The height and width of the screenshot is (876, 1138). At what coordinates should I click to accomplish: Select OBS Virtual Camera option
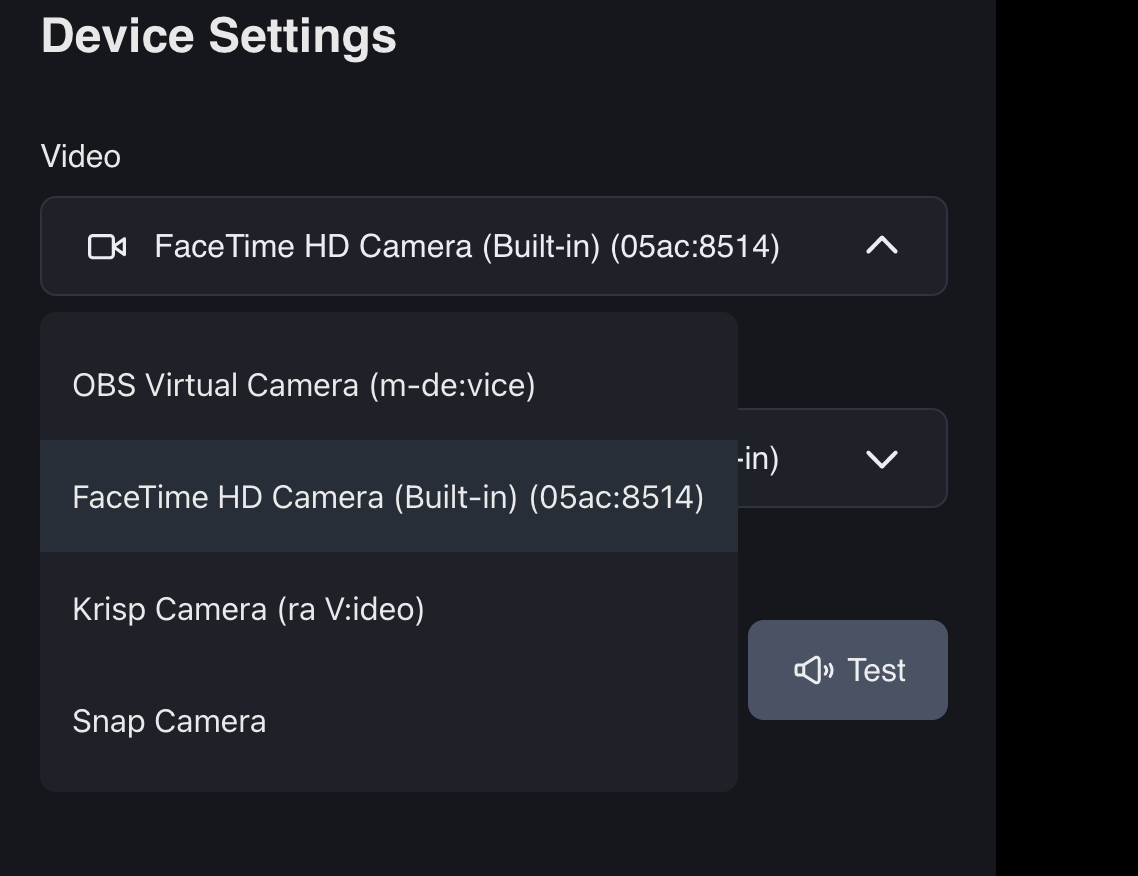tap(304, 385)
